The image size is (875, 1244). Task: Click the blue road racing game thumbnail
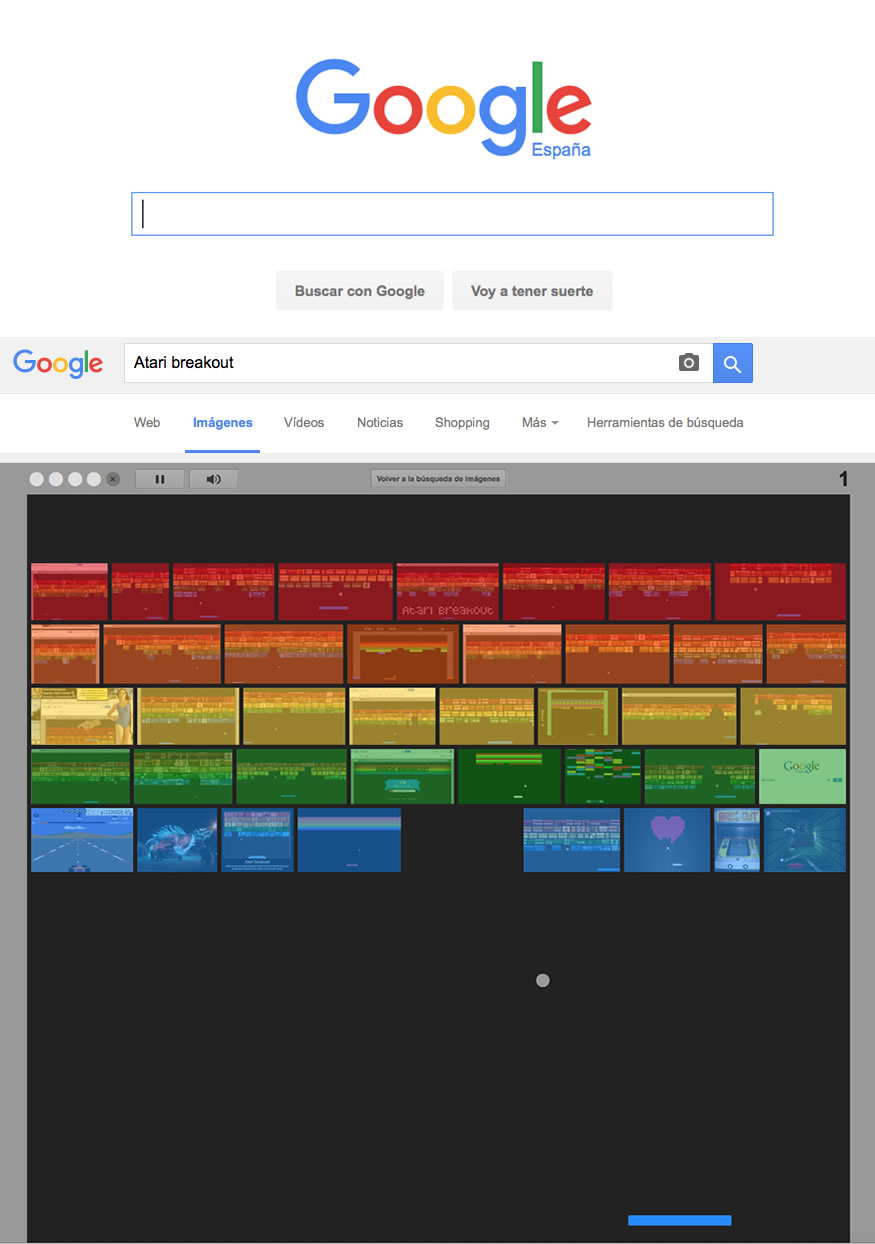[82, 840]
